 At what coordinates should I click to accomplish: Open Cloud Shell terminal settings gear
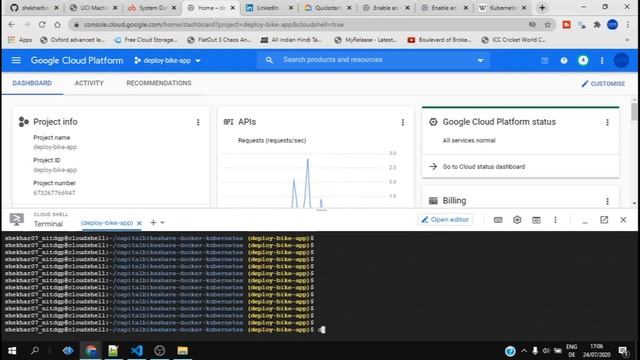[x=517, y=220]
